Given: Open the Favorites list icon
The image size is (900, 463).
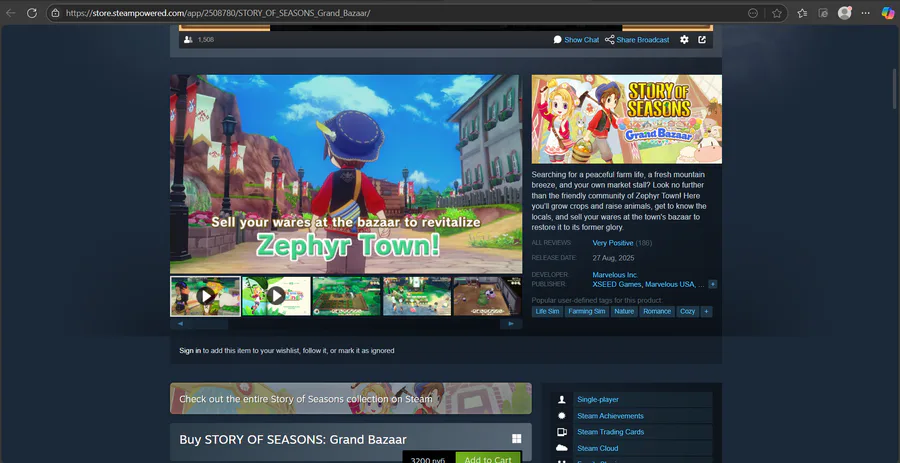Looking at the screenshot, I should [802, 13].
